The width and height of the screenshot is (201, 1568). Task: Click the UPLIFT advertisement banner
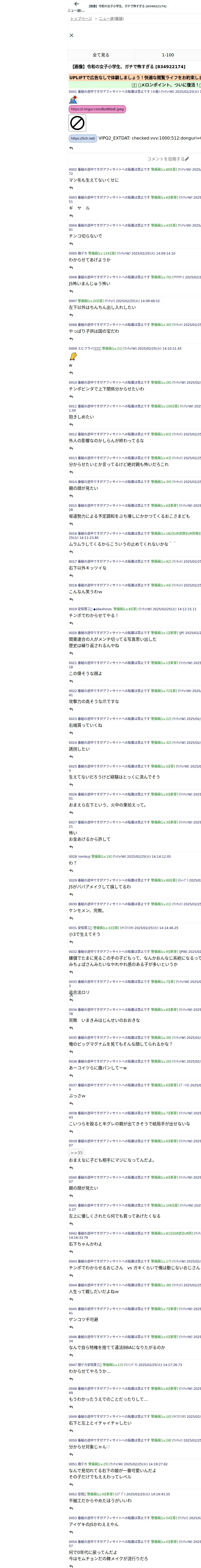tap(135, 78)
